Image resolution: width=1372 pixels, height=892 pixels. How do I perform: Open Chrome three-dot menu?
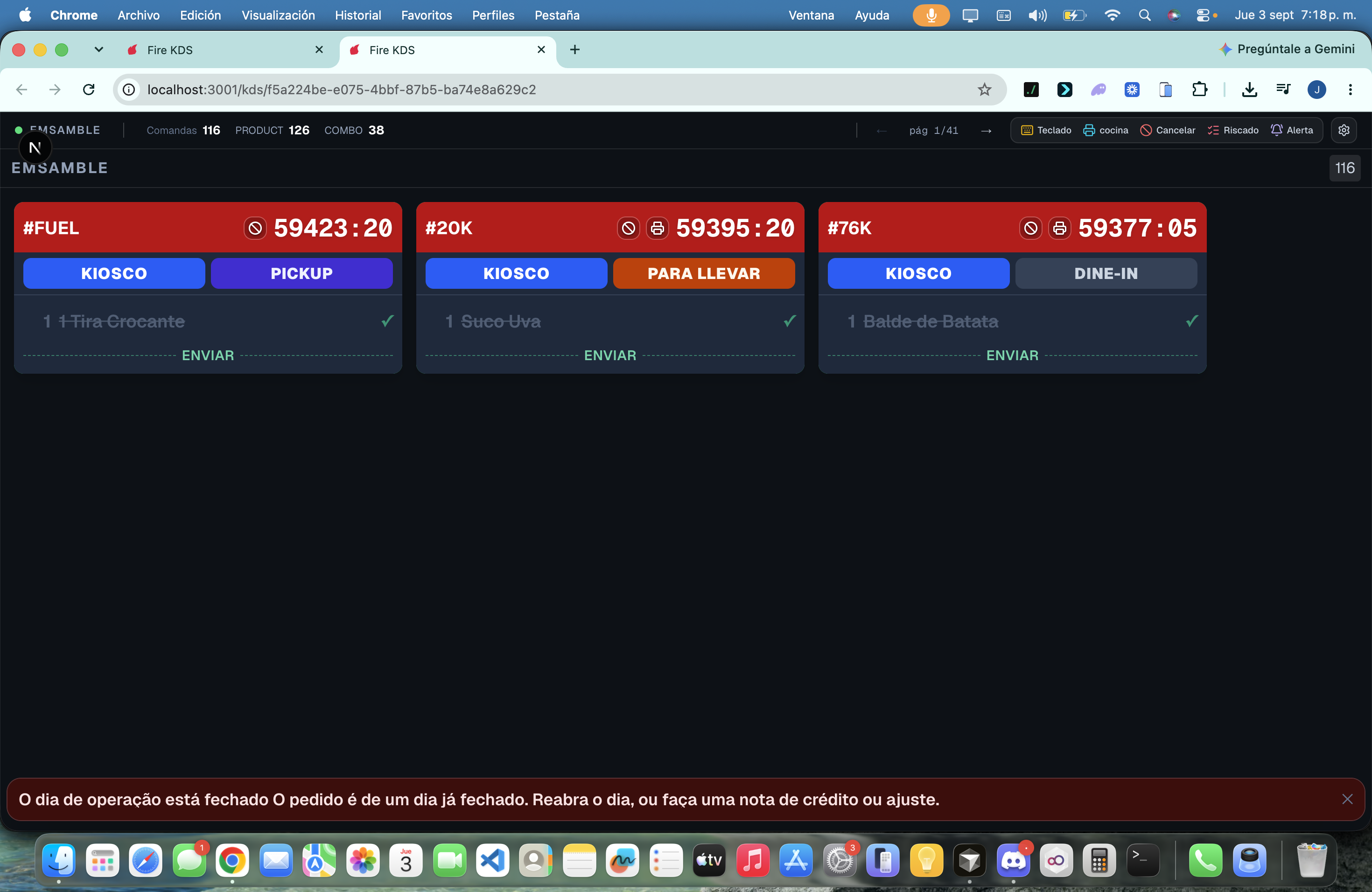point(1350,89)
